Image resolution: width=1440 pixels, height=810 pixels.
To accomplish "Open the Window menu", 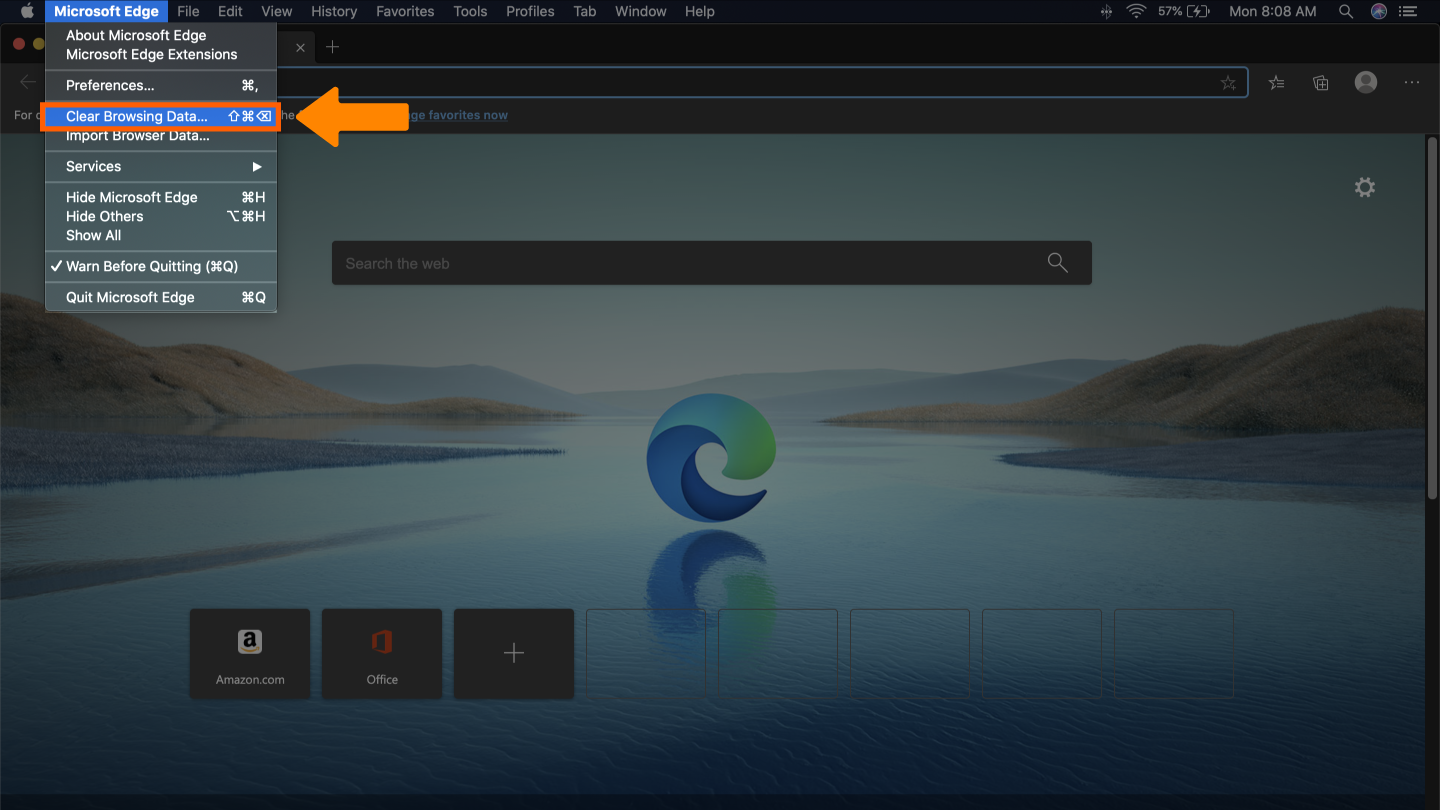I will click(x=641, y=11).
